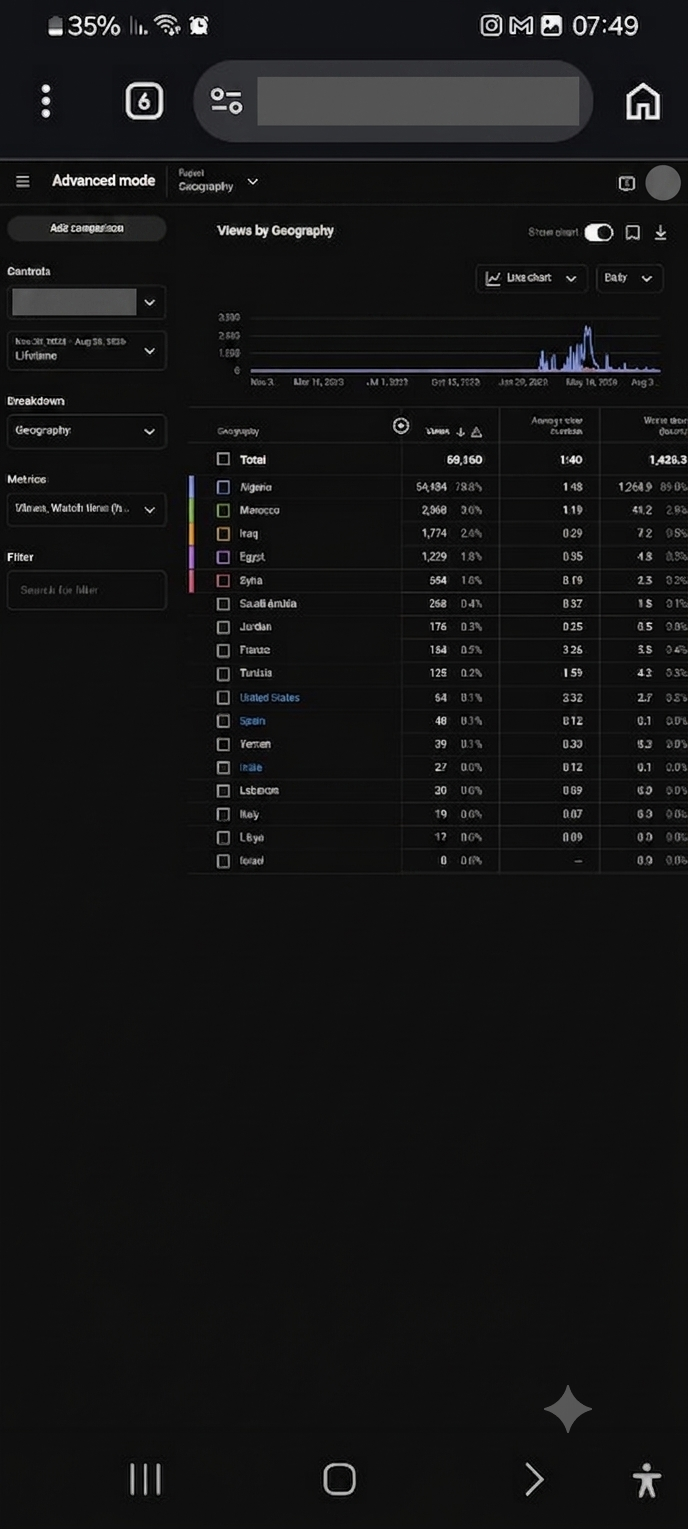Open the Geography breakdown dropdown
This screenshot has width=688, height=1529.
[x=86, y=431]
